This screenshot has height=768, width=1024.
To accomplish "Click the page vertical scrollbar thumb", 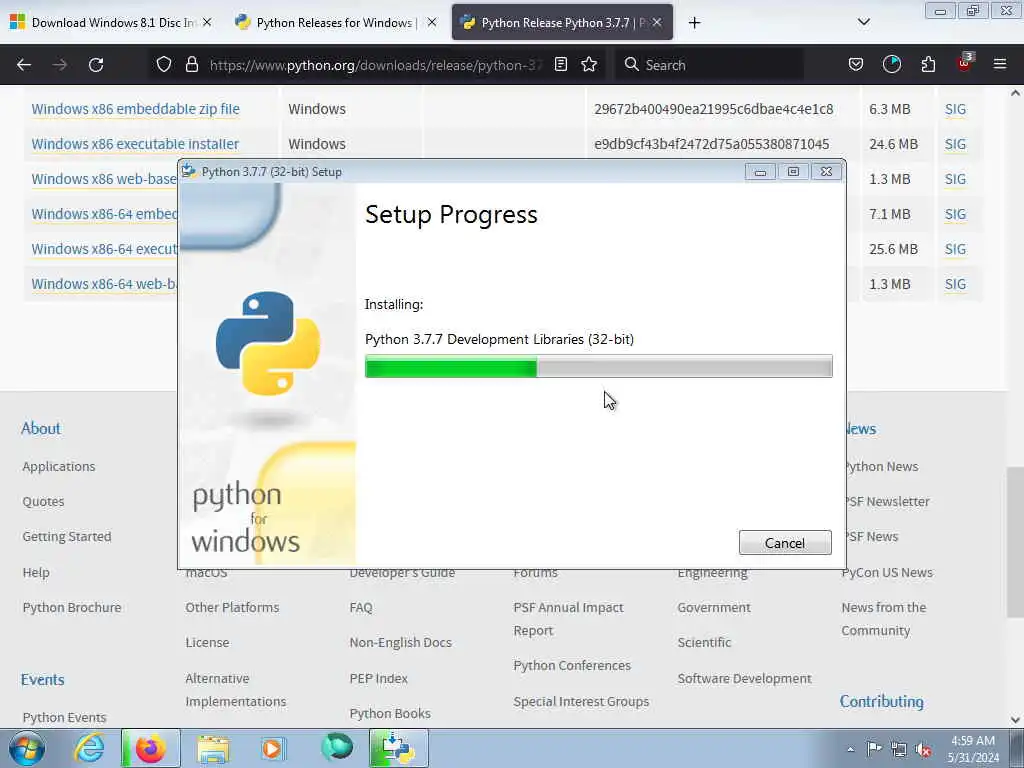I will tap(1014, 542).
